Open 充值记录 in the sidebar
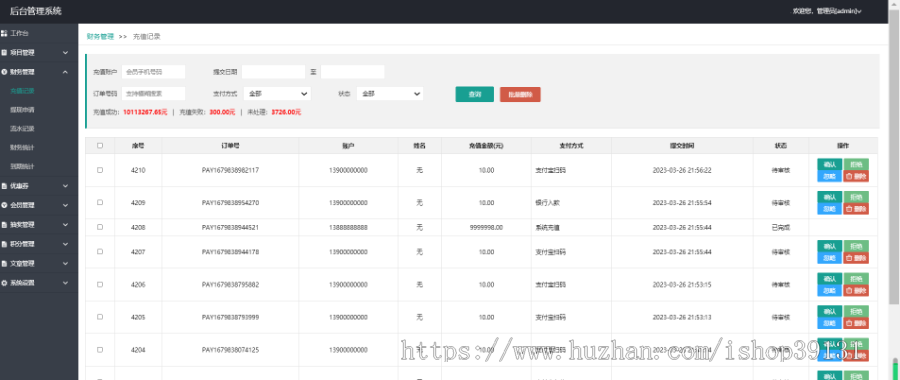 22,91
